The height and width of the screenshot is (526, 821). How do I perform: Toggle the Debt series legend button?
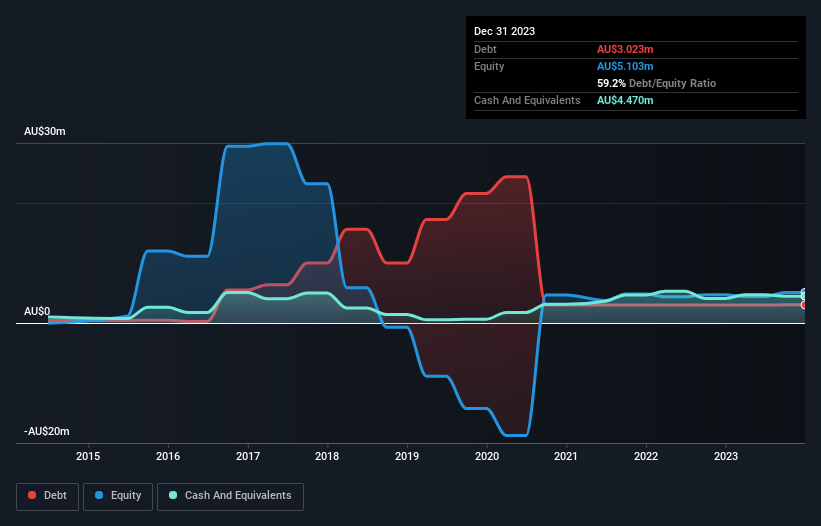point(47,496)
